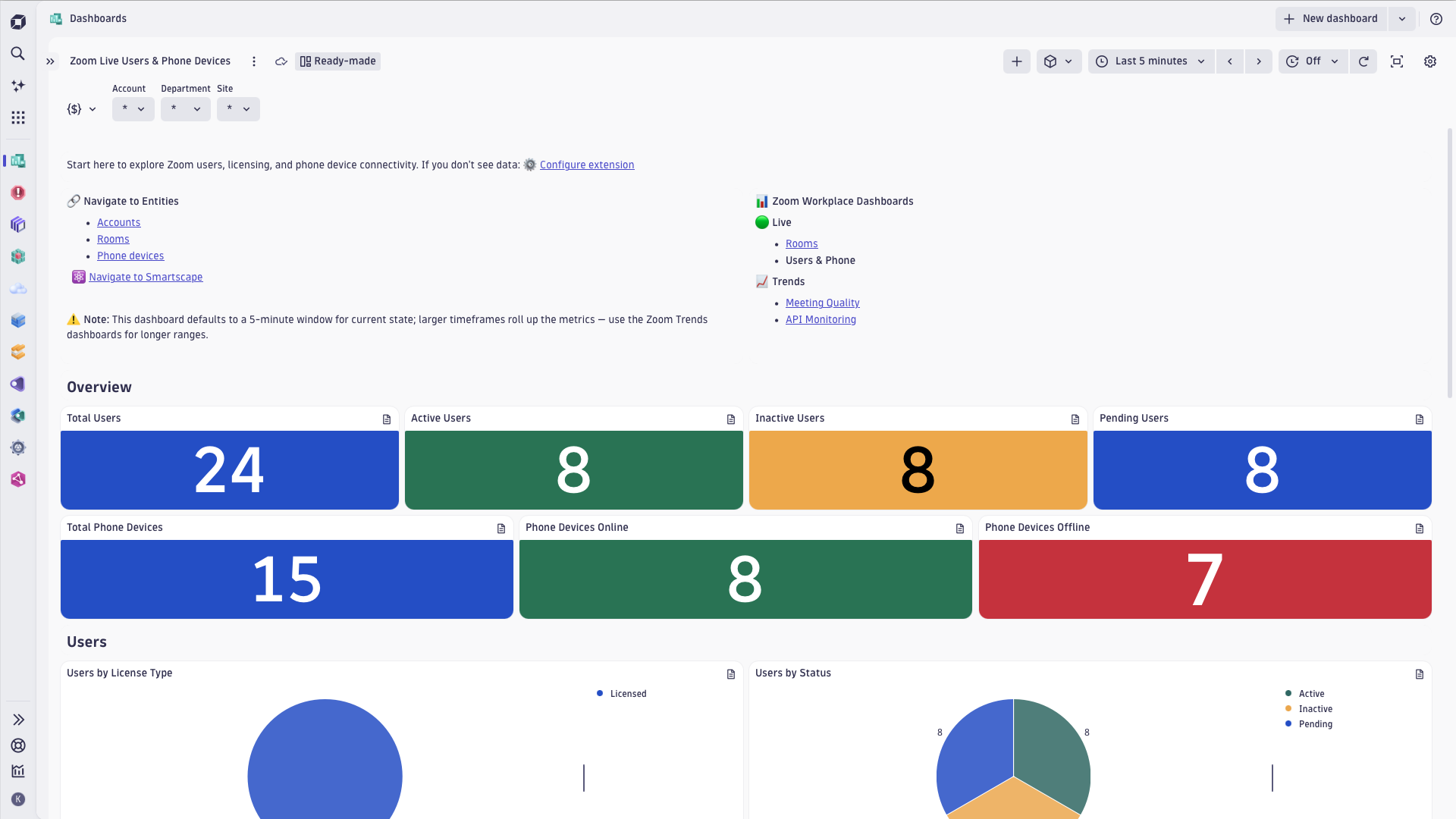Add a tile with the plus icon
The height and width of the screenshot is (819, 1456).
(x=1017, y=61)
